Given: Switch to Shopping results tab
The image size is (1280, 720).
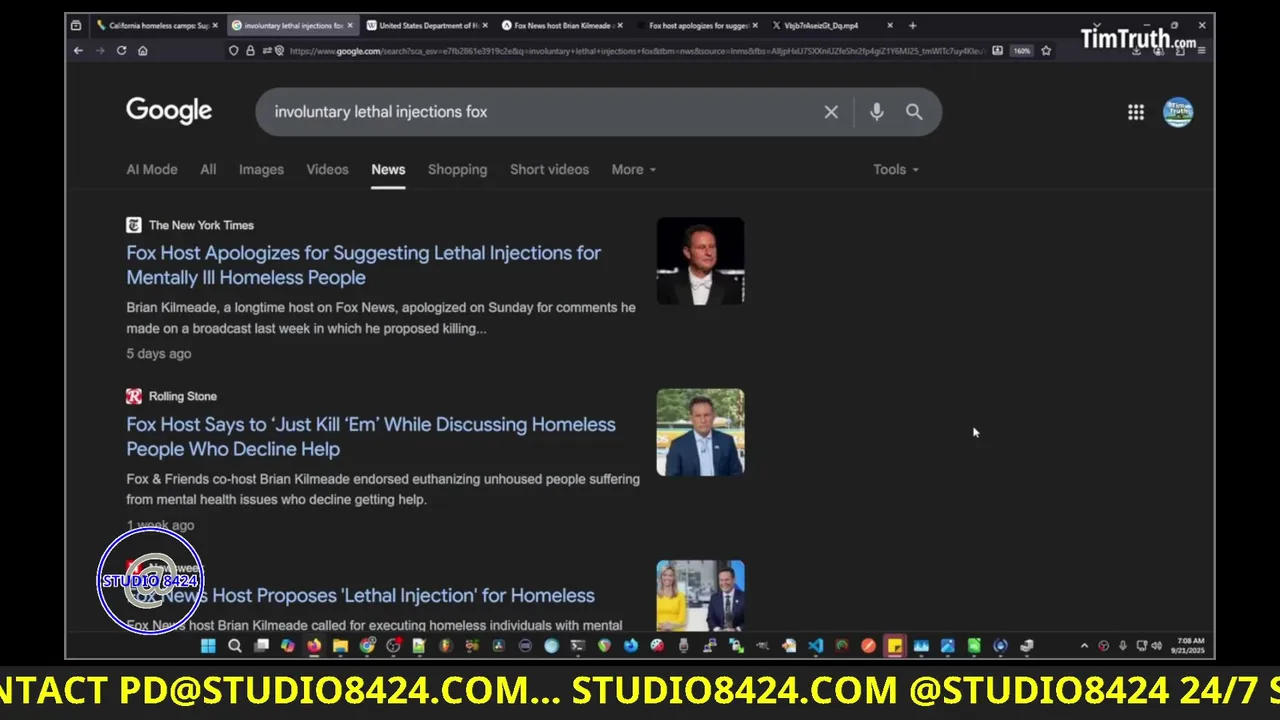Looking at the screenshot, I should point(457,169).
